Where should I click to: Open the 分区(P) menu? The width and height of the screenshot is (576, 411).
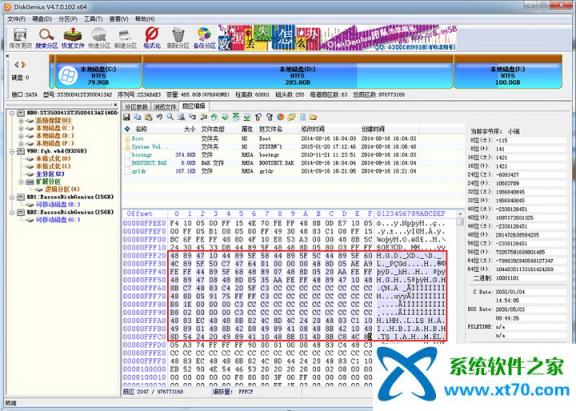click(x=68, y=19)
